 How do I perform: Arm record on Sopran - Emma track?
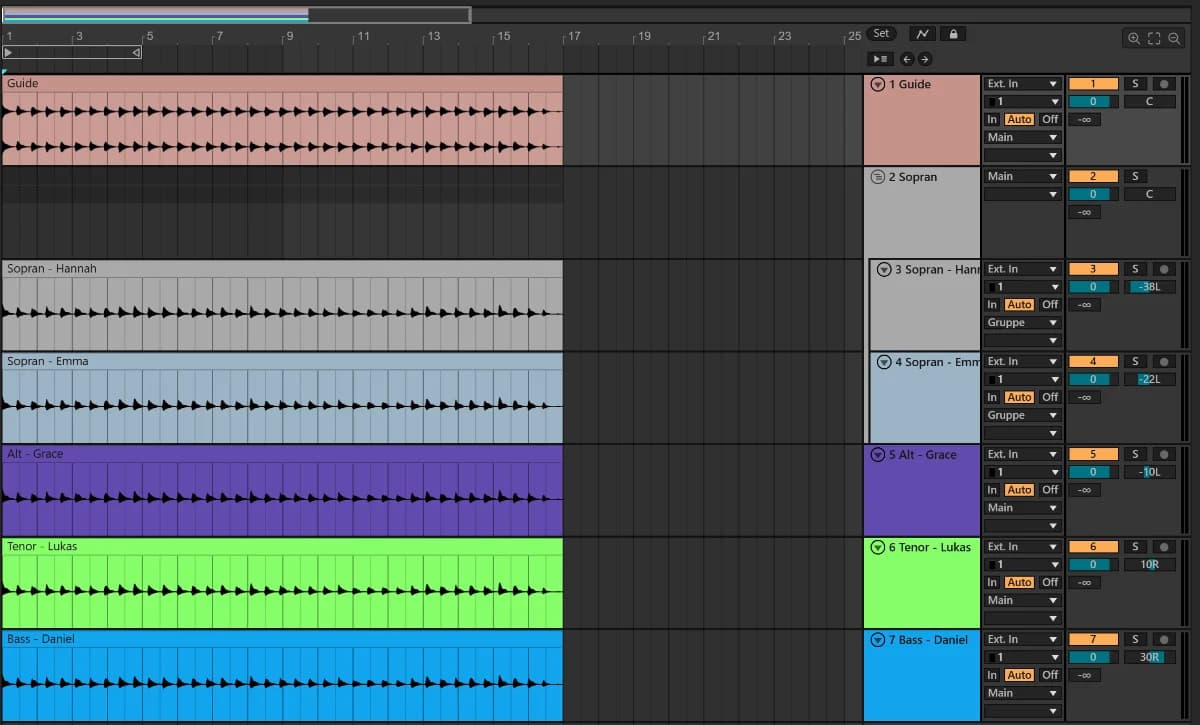pos(1164,362)
